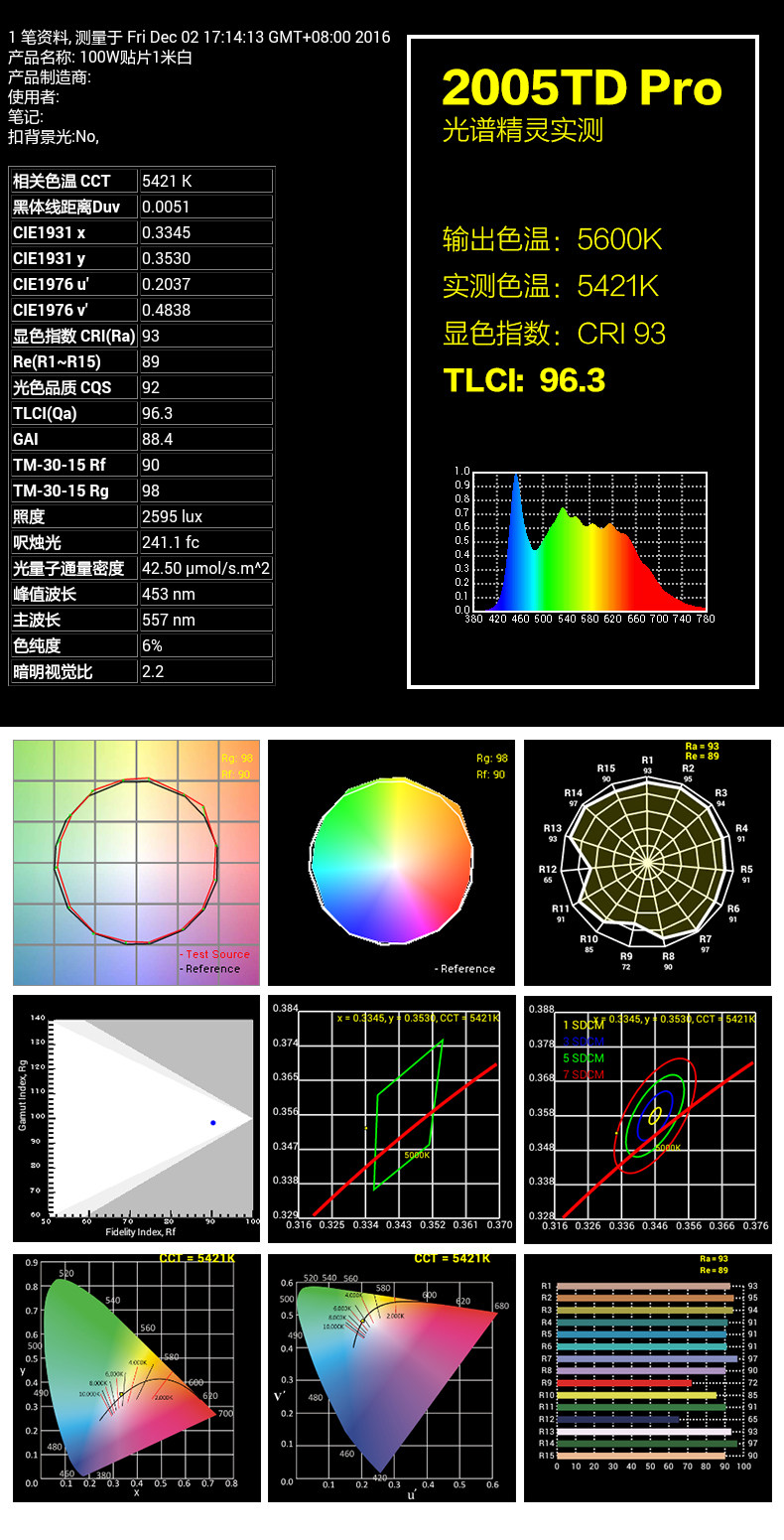Viewport: 784px width, 1540px height.
Task: Click the red R9 bar in CRI chart
Action: pyautogui.click(x=623, y=1382)
